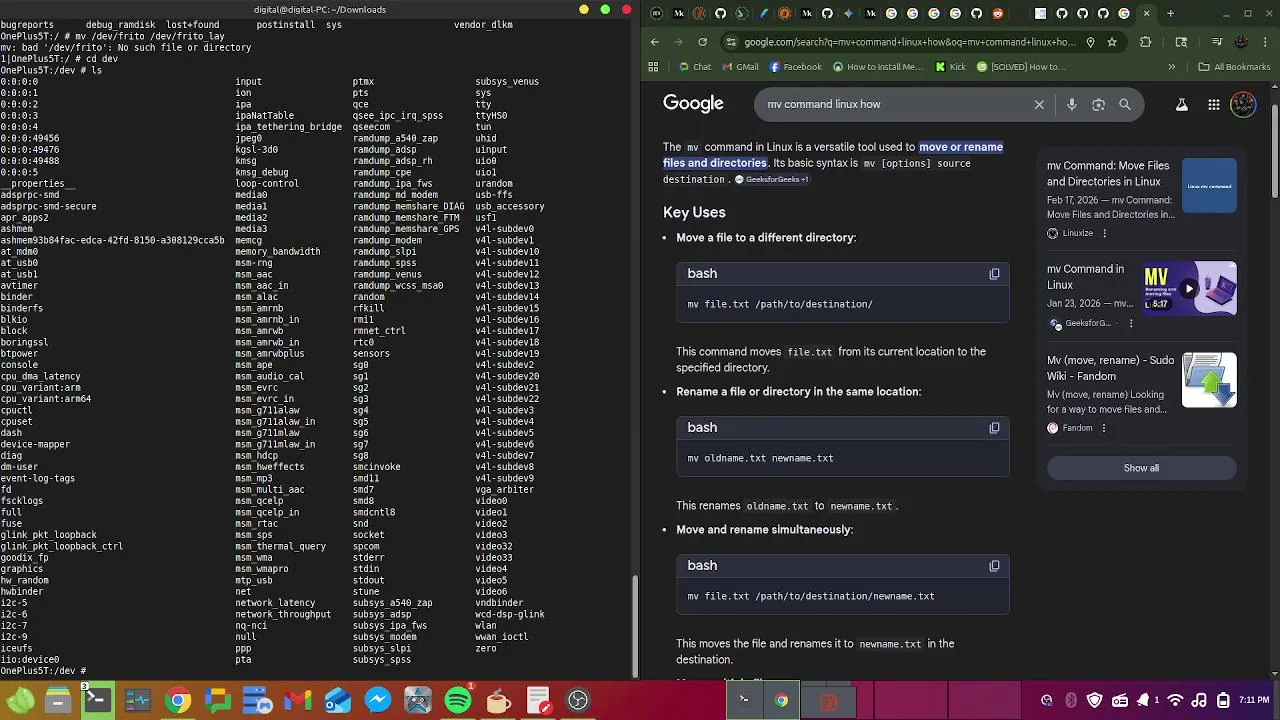
Task: Click the Google search magnifier icon
Action: coord(1125,104)
